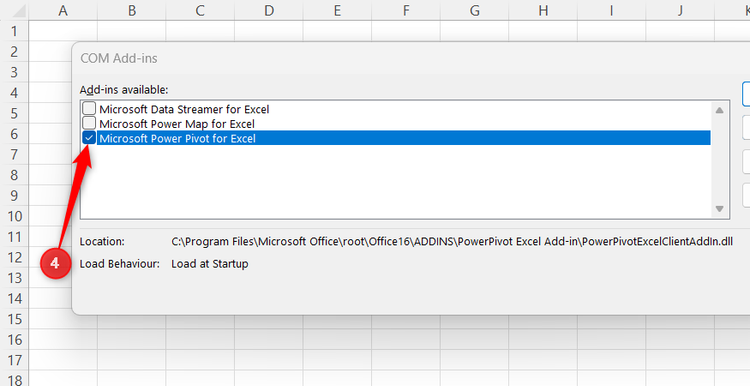Select row 7 header in the worksheet
Viewport: 750px width, 386px height.
coord(14,154)
